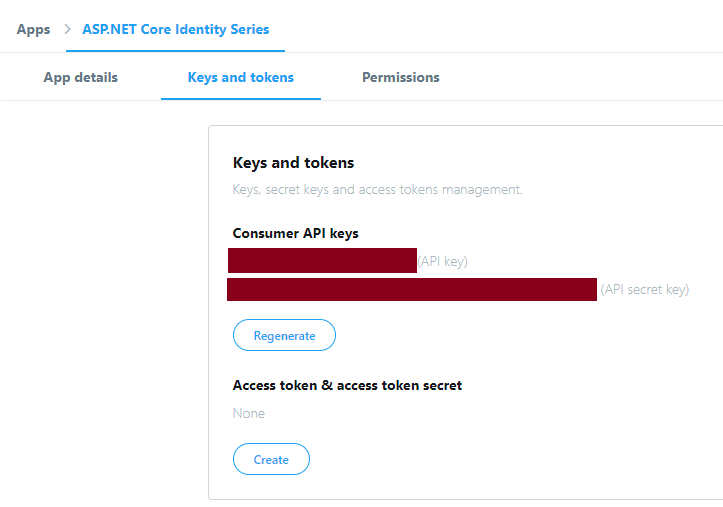The image size is (723, 507).
Task: Open the Permissions tab
Action: point(400,77)
